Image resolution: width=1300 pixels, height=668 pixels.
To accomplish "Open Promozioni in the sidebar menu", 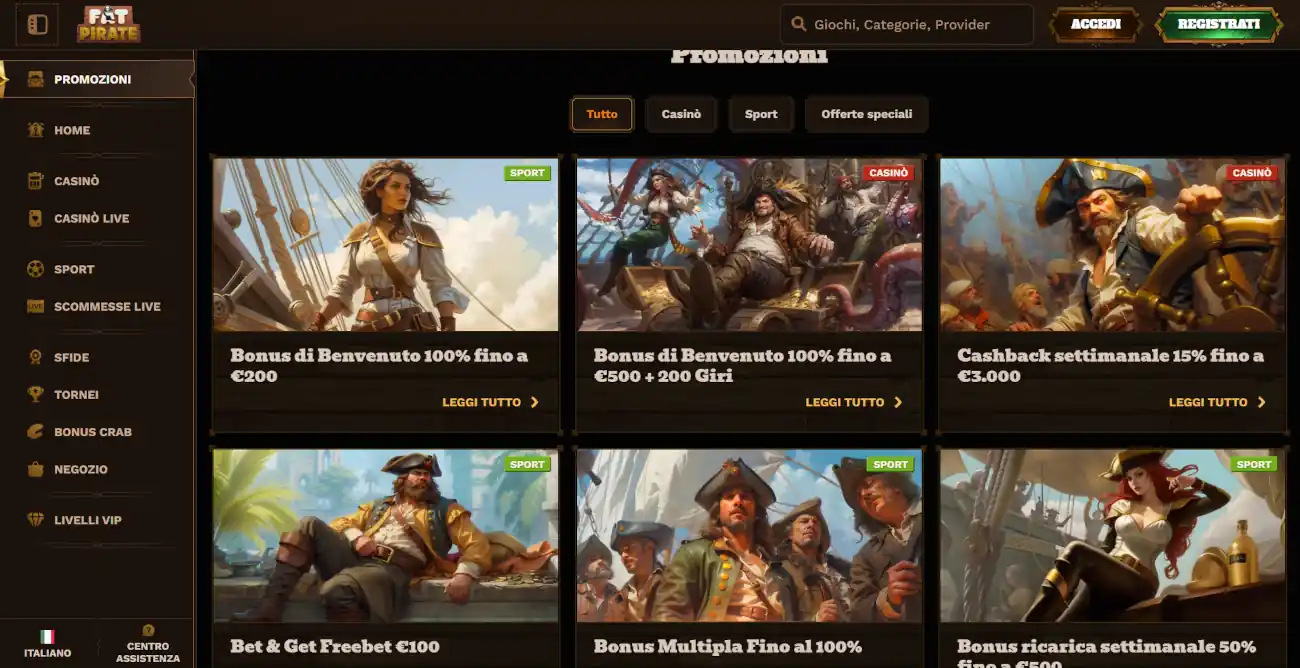I will (x=97, y=79).
